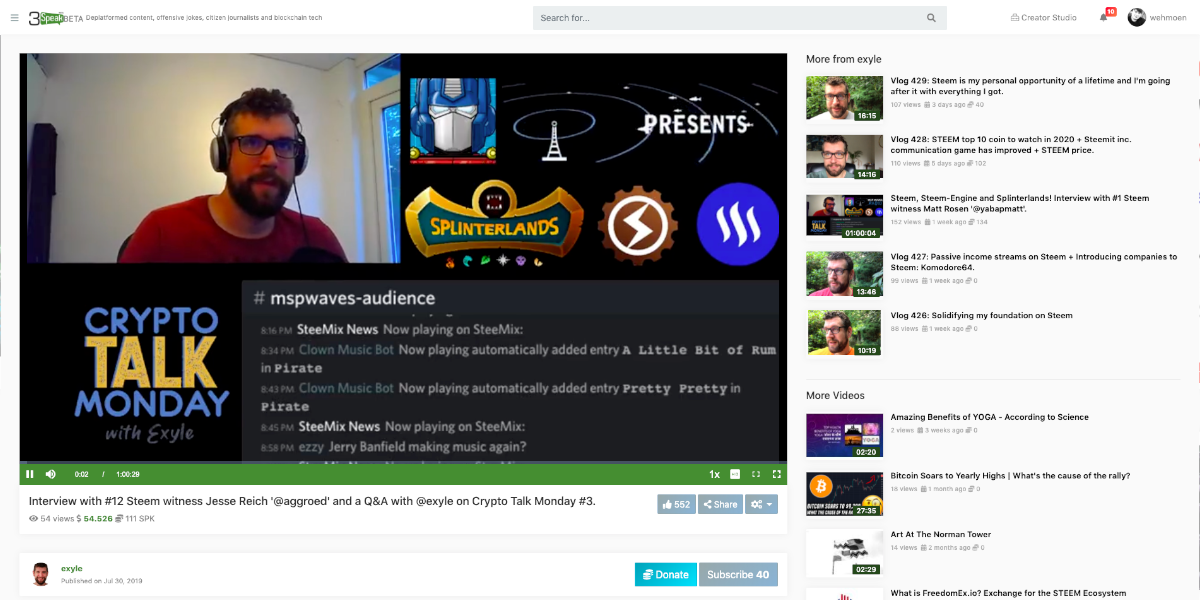The height and width of the screenshot is (600, 1200).
Task: Click 'Published on Jul 30, 2019' text
Action: pos(102,580)
